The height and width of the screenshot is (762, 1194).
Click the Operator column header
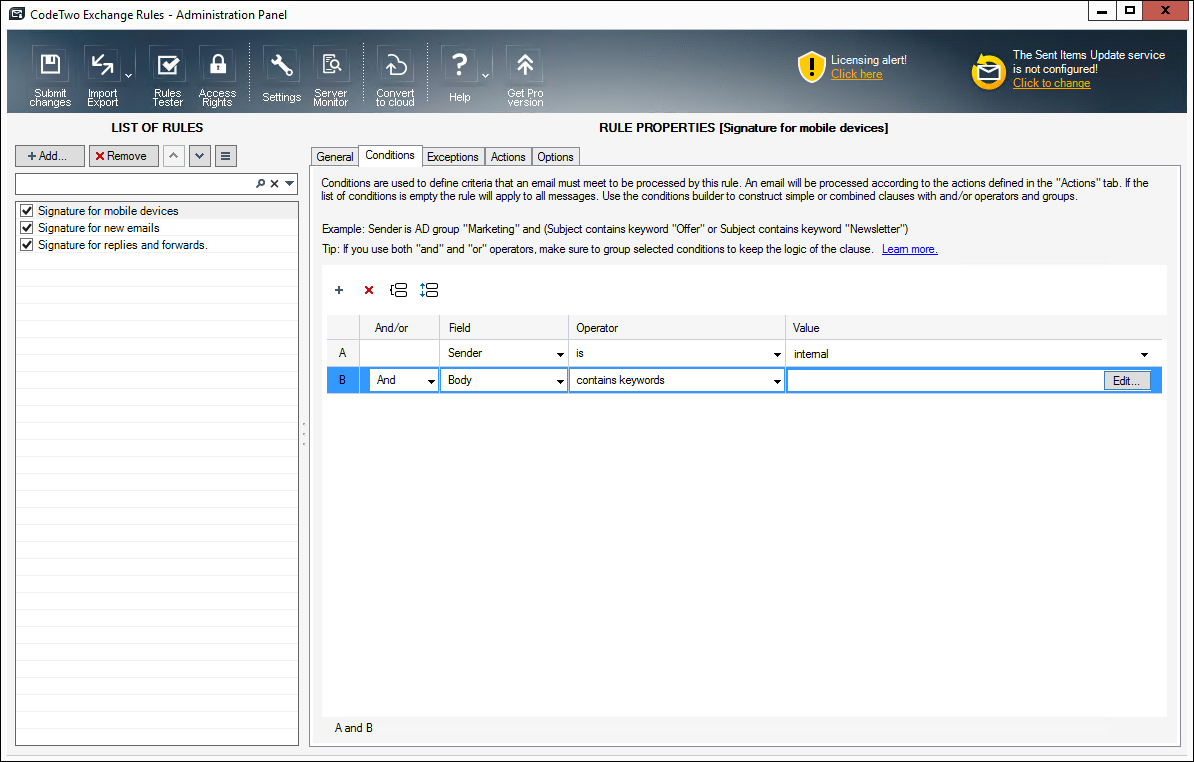pyautogui.click(x=677, y=328)
